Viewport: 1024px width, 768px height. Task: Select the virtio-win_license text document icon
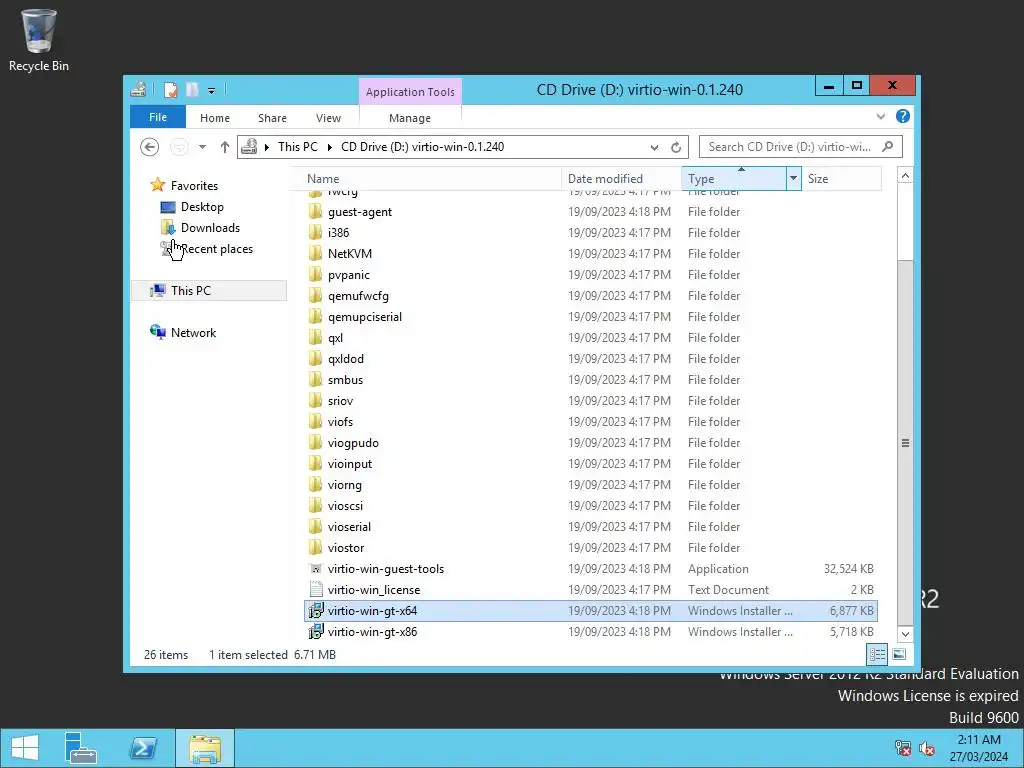(x=315, y=590)
